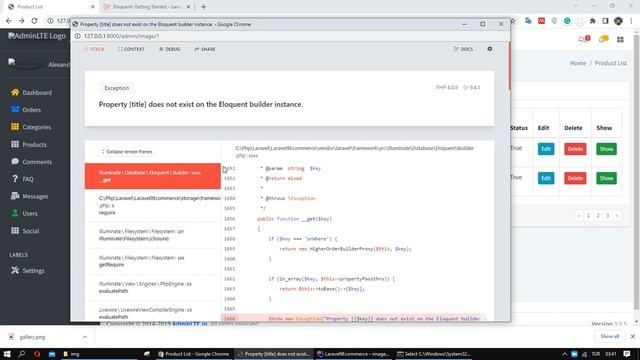640x360 pixels.
Task: Open Ignition settings gear
Action: tap(490, 49)
